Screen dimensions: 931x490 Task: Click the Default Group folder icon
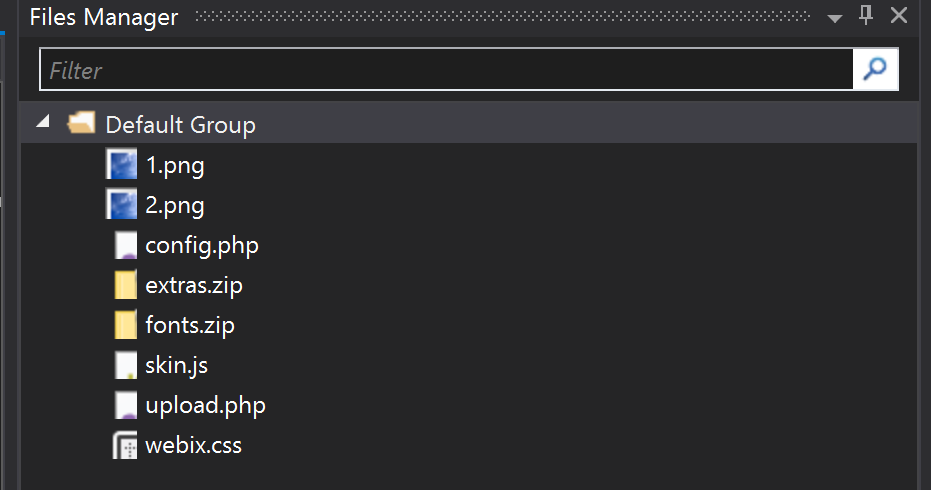pos(81,123)
